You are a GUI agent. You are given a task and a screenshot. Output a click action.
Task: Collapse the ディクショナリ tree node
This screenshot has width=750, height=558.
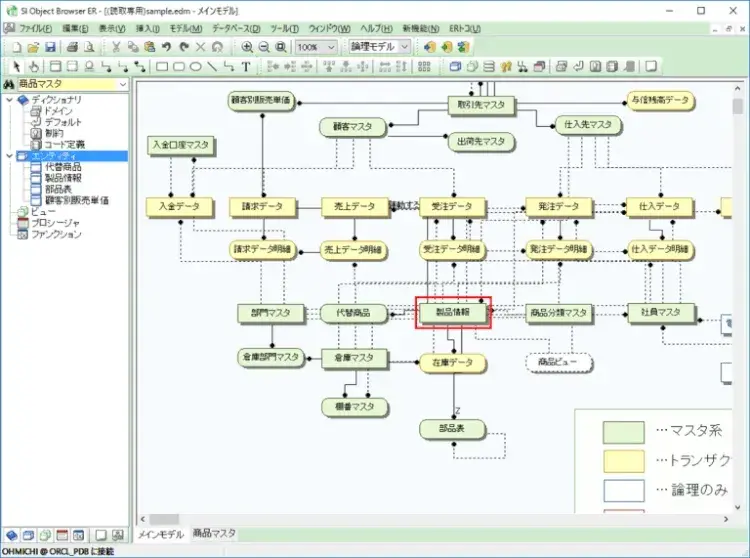[10, 101]
